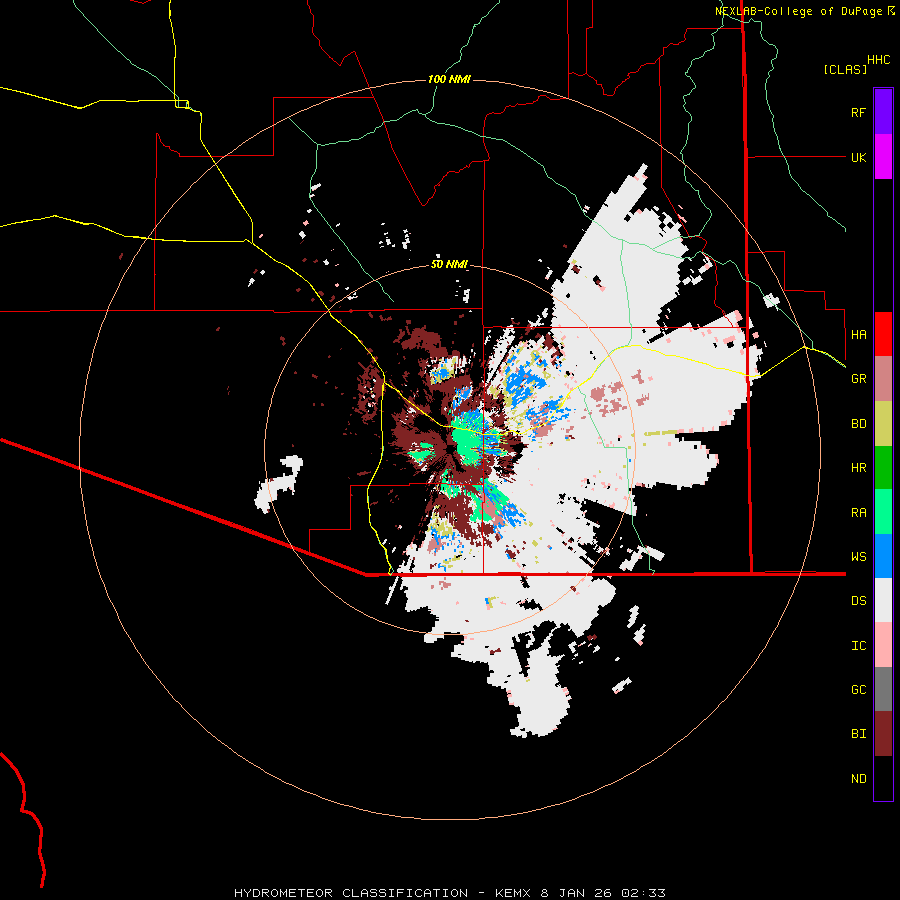Image resolution: width=900 pixels, height=900 pixels.
Task: Pick the HR heavy rain green swatch
Action: (883, 468)
